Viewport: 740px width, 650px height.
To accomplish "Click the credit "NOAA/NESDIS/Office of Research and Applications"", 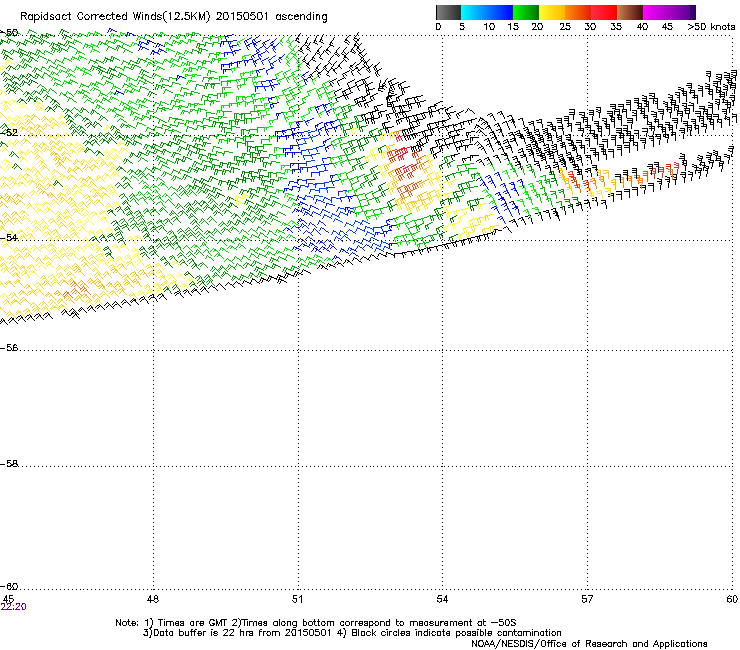I will tap(589, 644).
